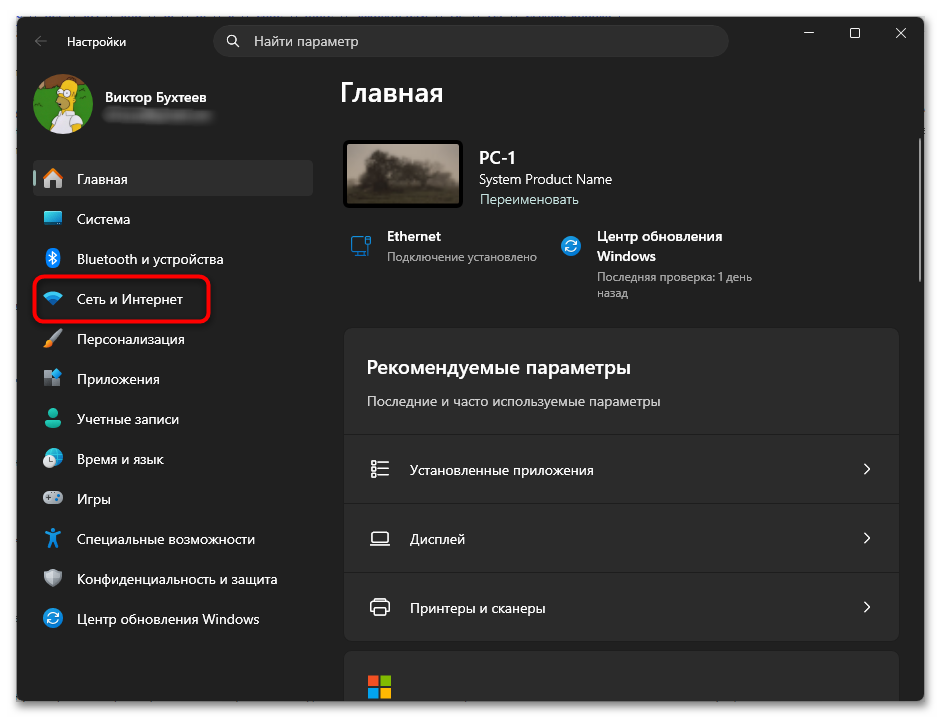Click the Bluetooth icon in sidebar
Screen dimensions: 941x718
click(53, 258)
